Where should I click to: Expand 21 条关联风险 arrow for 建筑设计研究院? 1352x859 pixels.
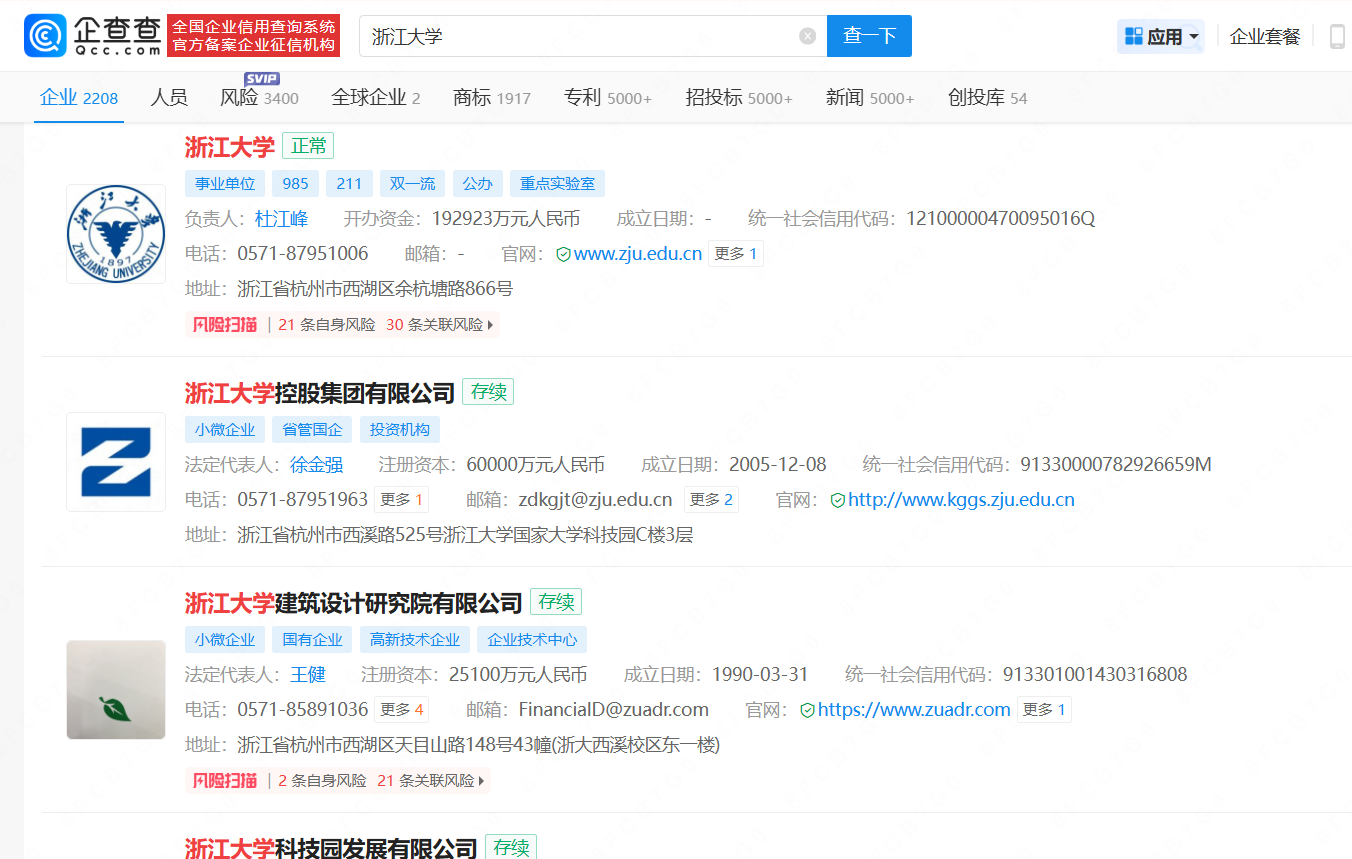click(x=482, y=781)
